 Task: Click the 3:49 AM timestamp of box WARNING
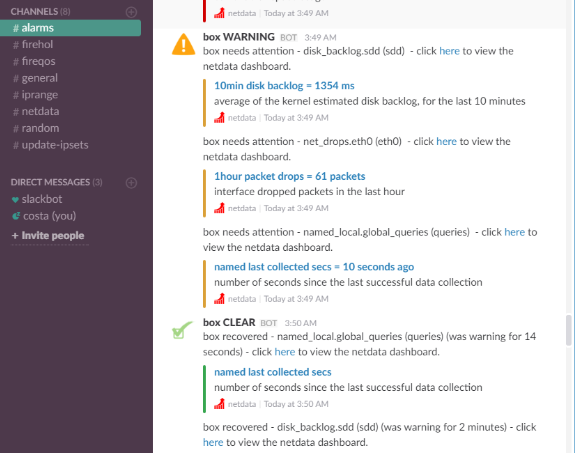point(320,38)
